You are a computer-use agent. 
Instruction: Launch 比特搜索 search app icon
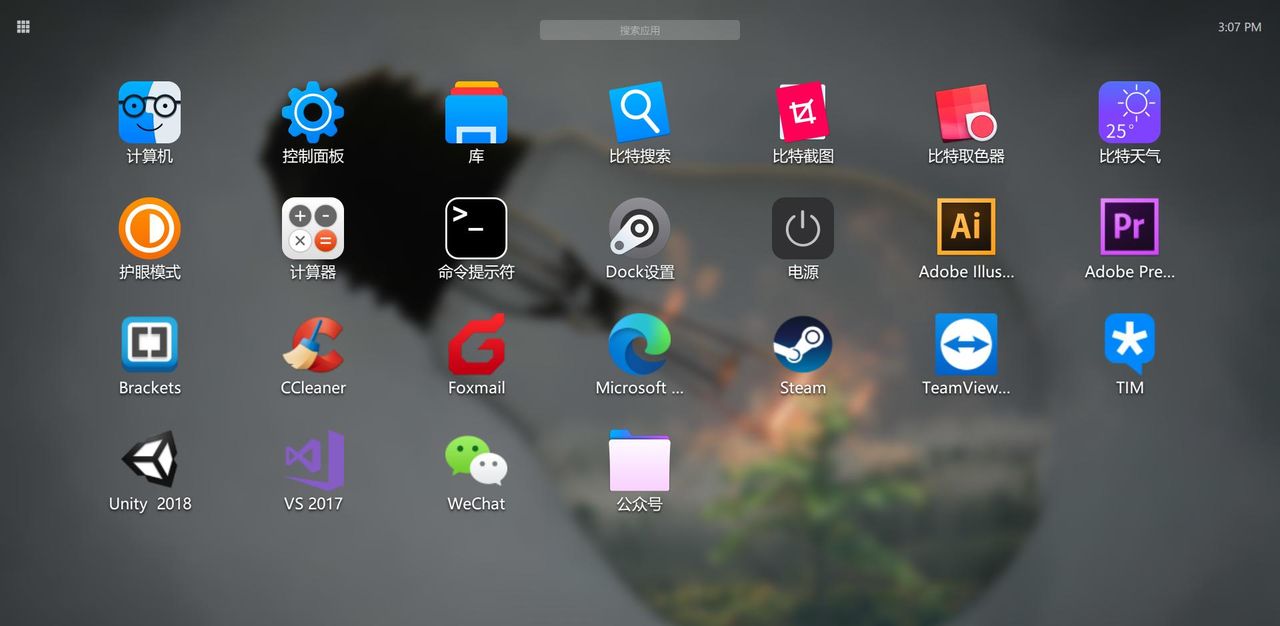640,112
